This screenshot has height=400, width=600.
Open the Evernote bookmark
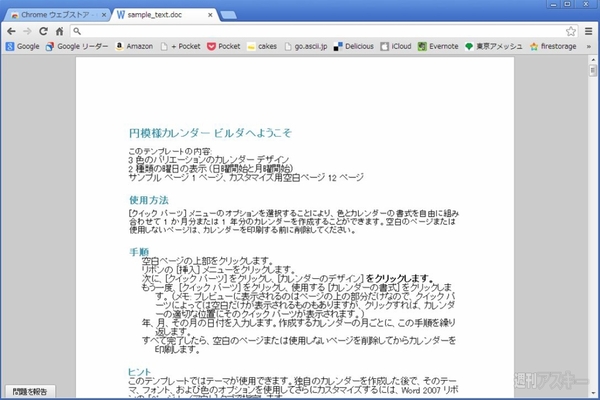pos(438,46)
